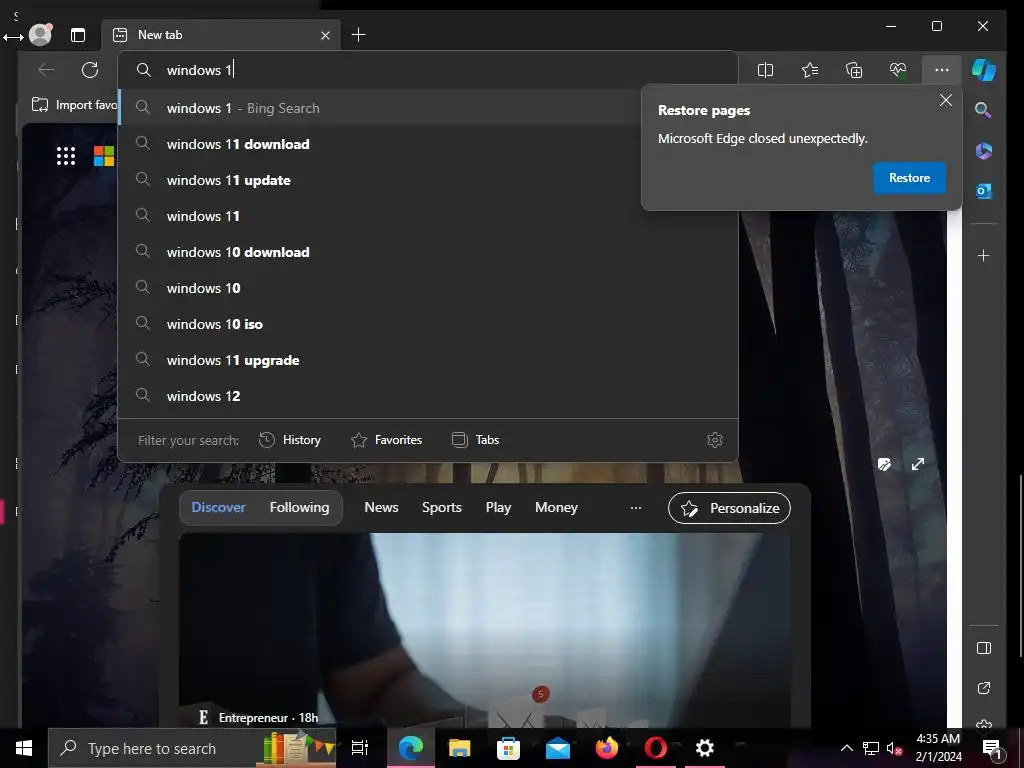Select 'windows 11 update' suggestion

click(x=428, y=180)
